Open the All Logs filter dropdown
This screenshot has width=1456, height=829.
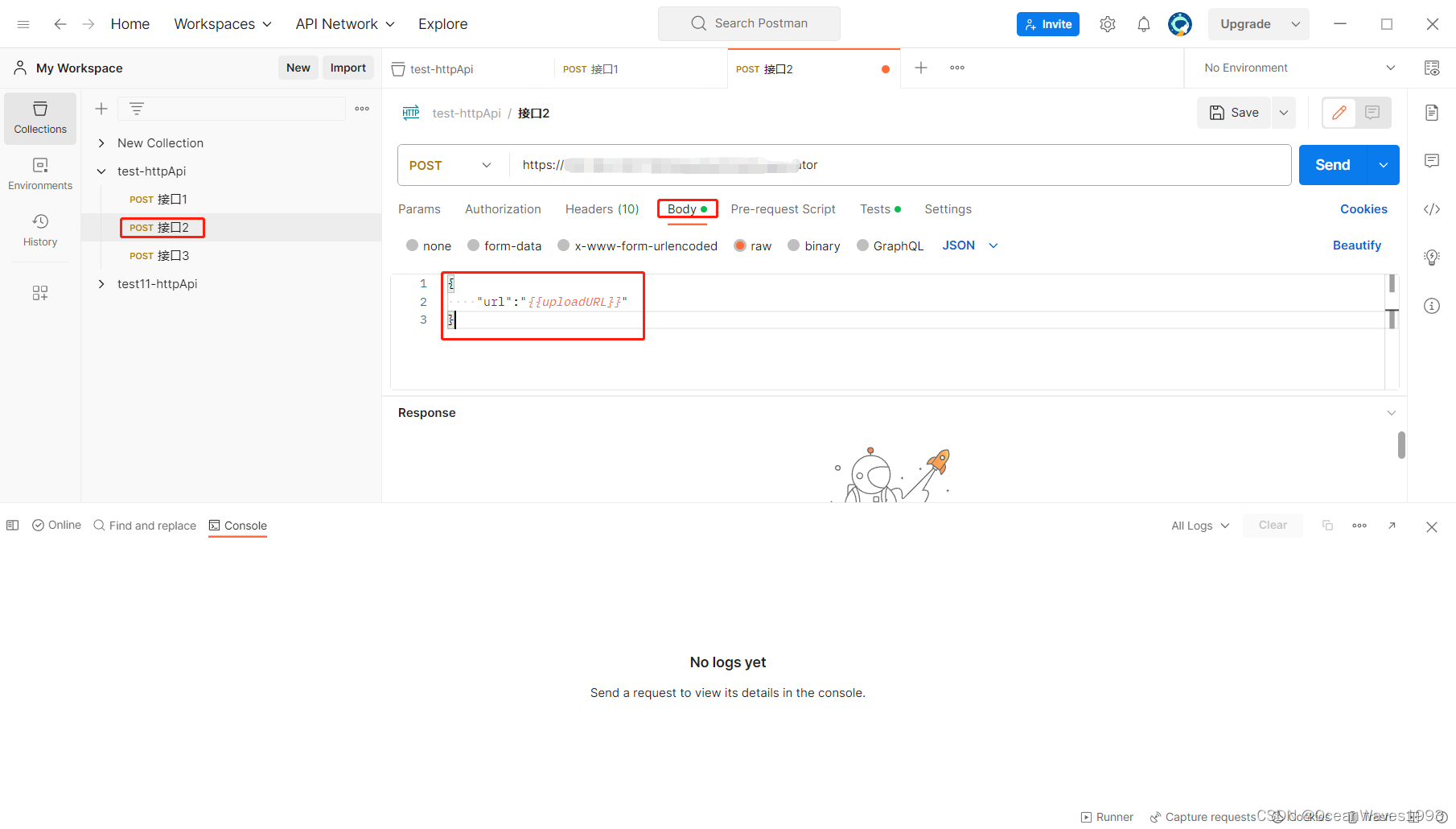[1200, 526]
